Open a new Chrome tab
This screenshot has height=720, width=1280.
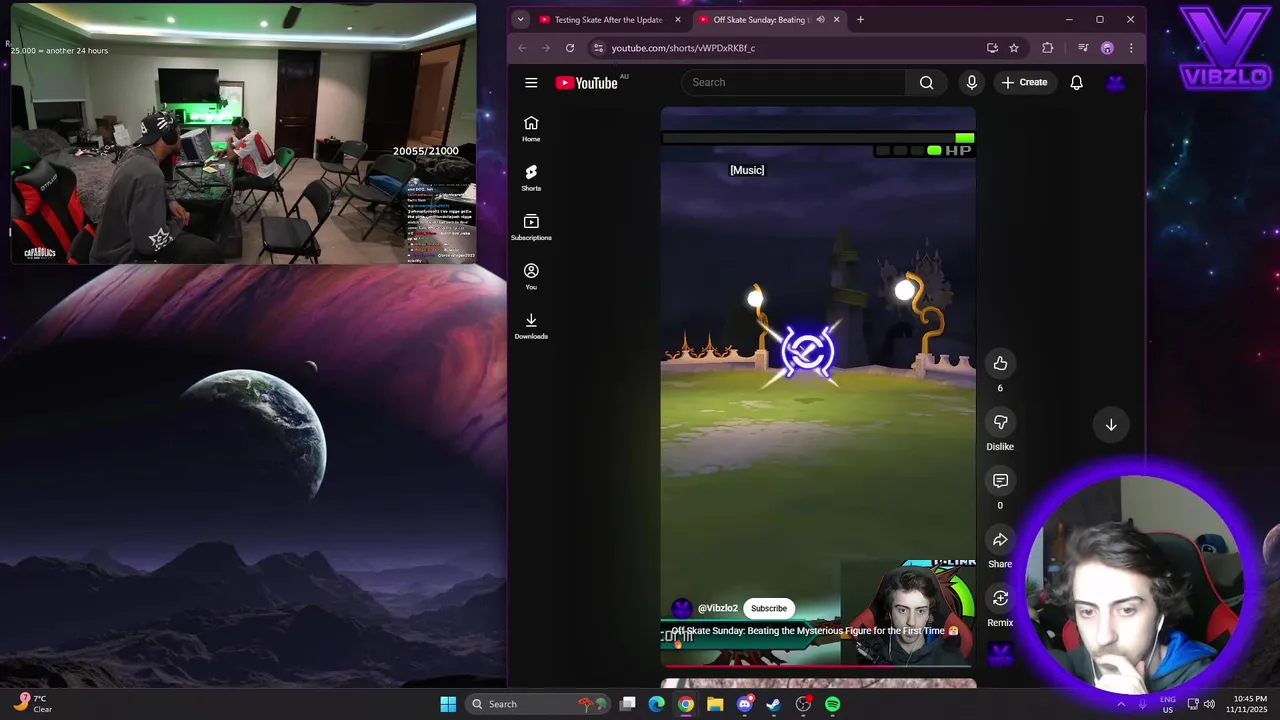click(860, 19)
